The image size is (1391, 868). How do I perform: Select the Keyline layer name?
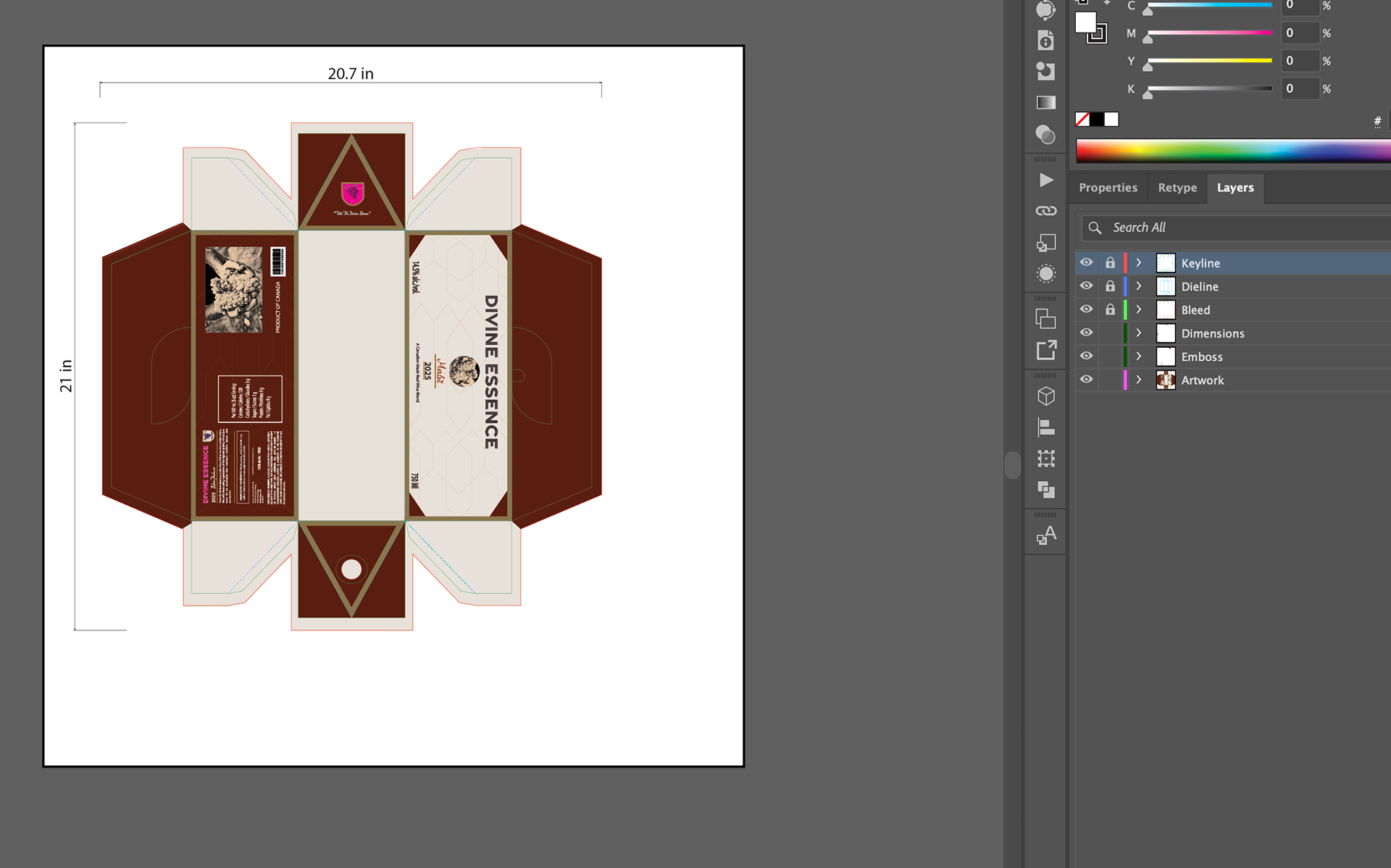coord(1200,263)
